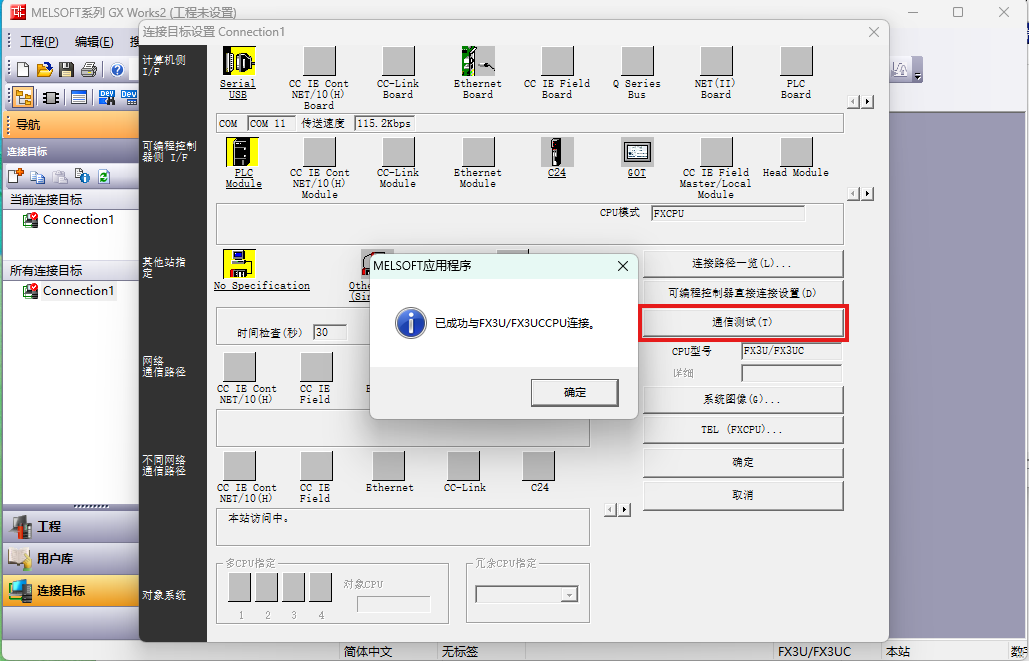Click the chip-shaped module toolbar icon

click(51, 98)
